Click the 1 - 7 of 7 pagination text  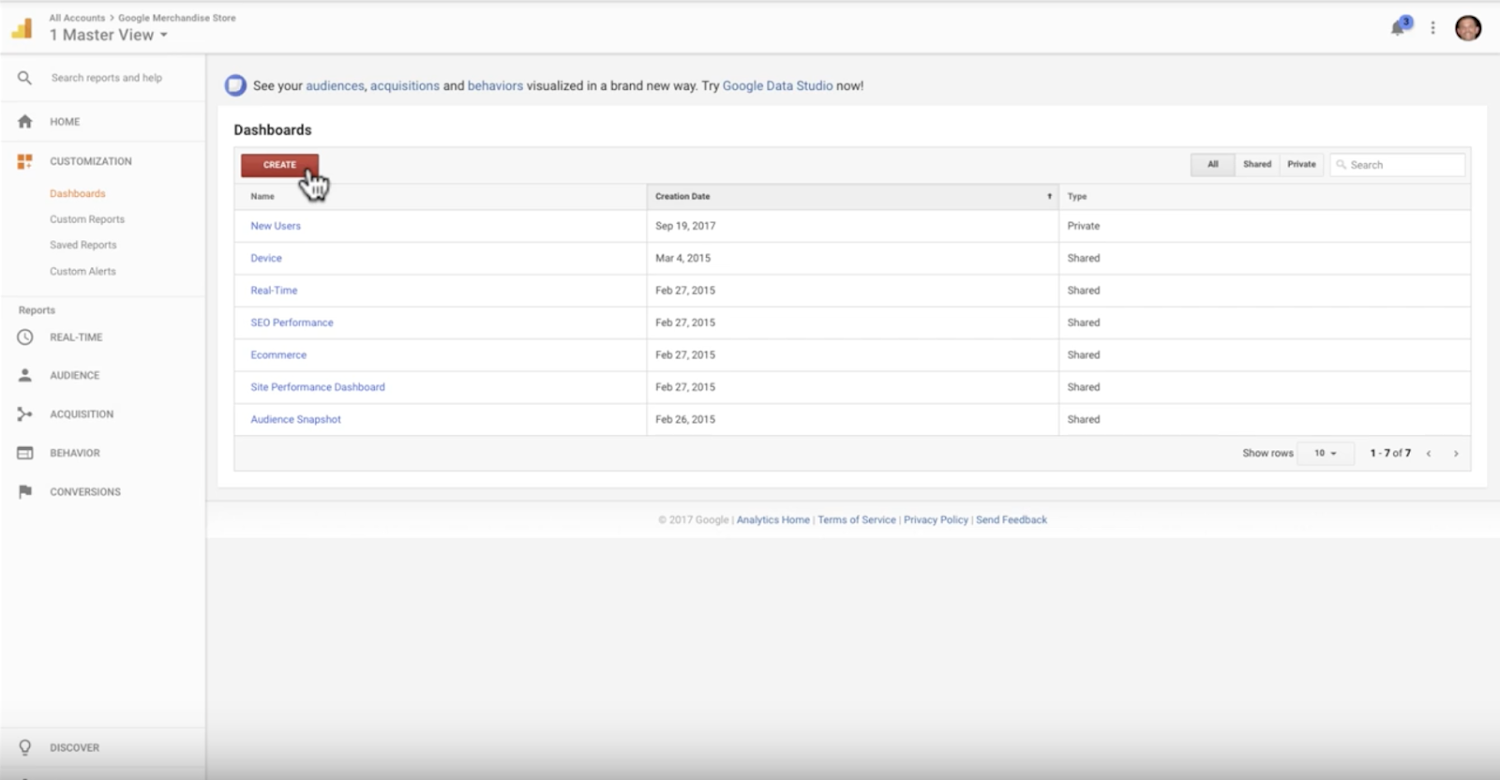(1390, 454)
